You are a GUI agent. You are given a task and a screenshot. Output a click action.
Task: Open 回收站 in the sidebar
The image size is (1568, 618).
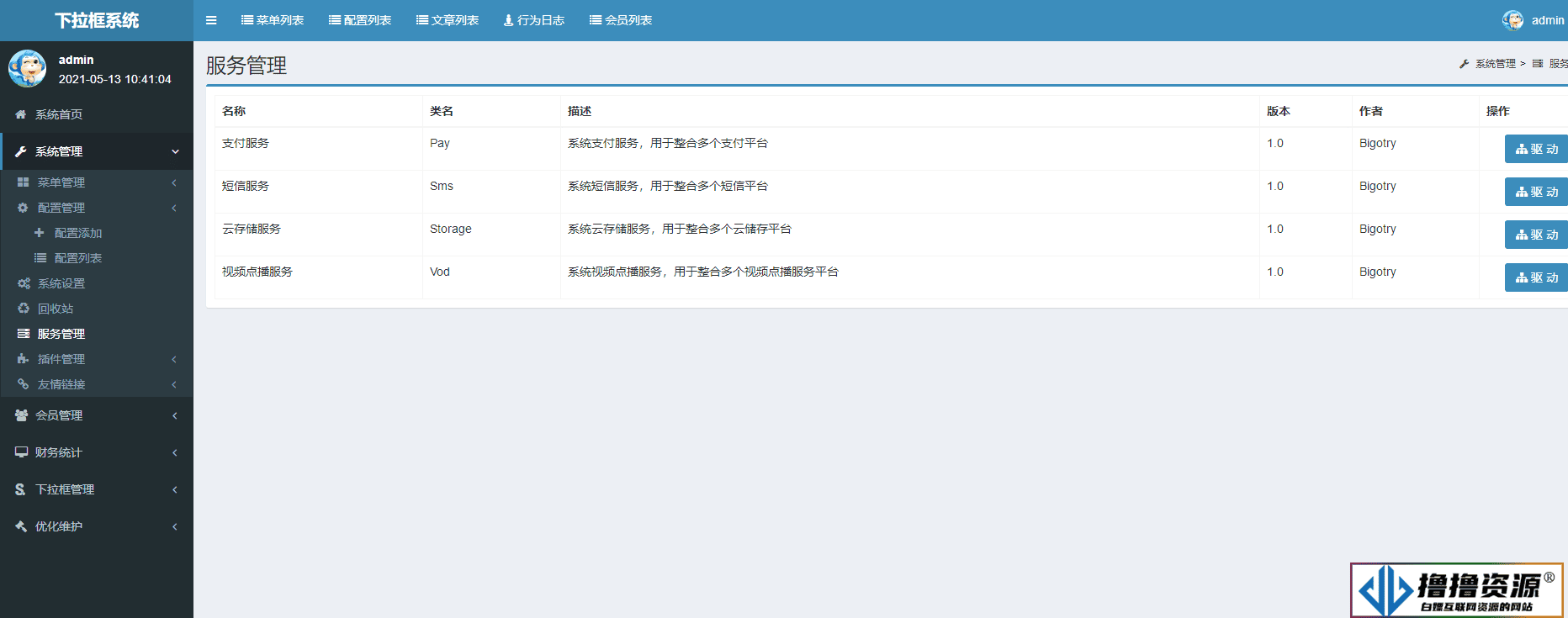click(56, 309)
